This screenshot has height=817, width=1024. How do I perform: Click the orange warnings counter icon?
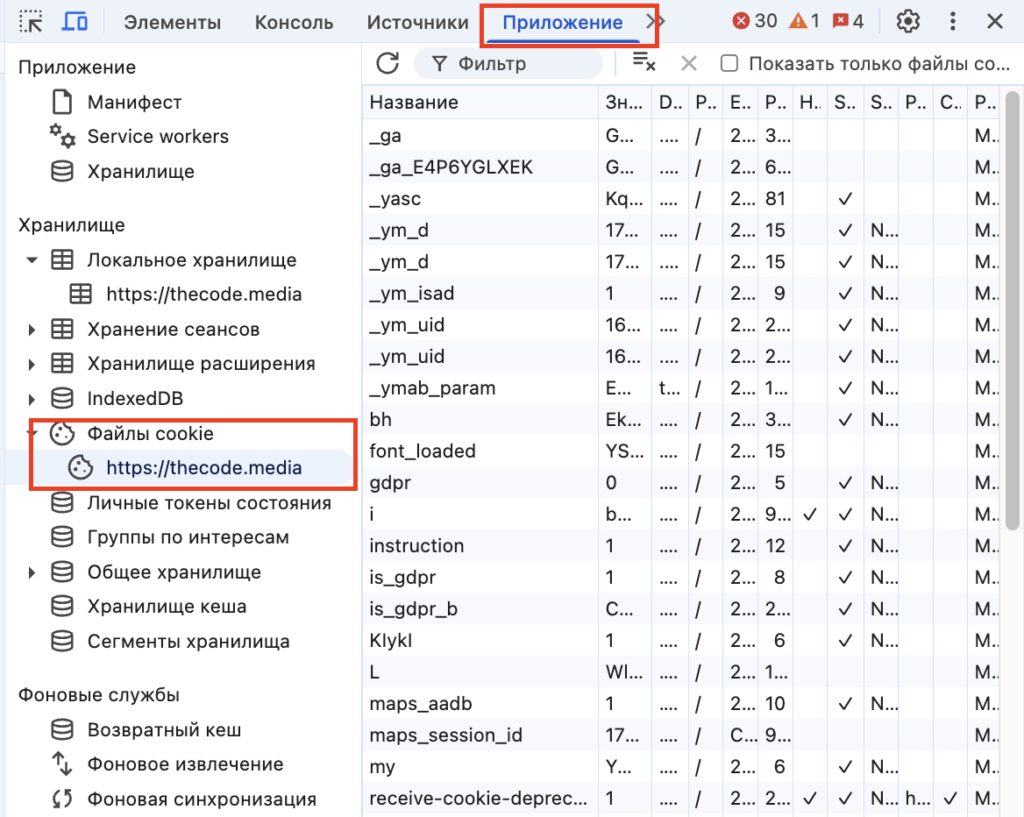(798, 22)
